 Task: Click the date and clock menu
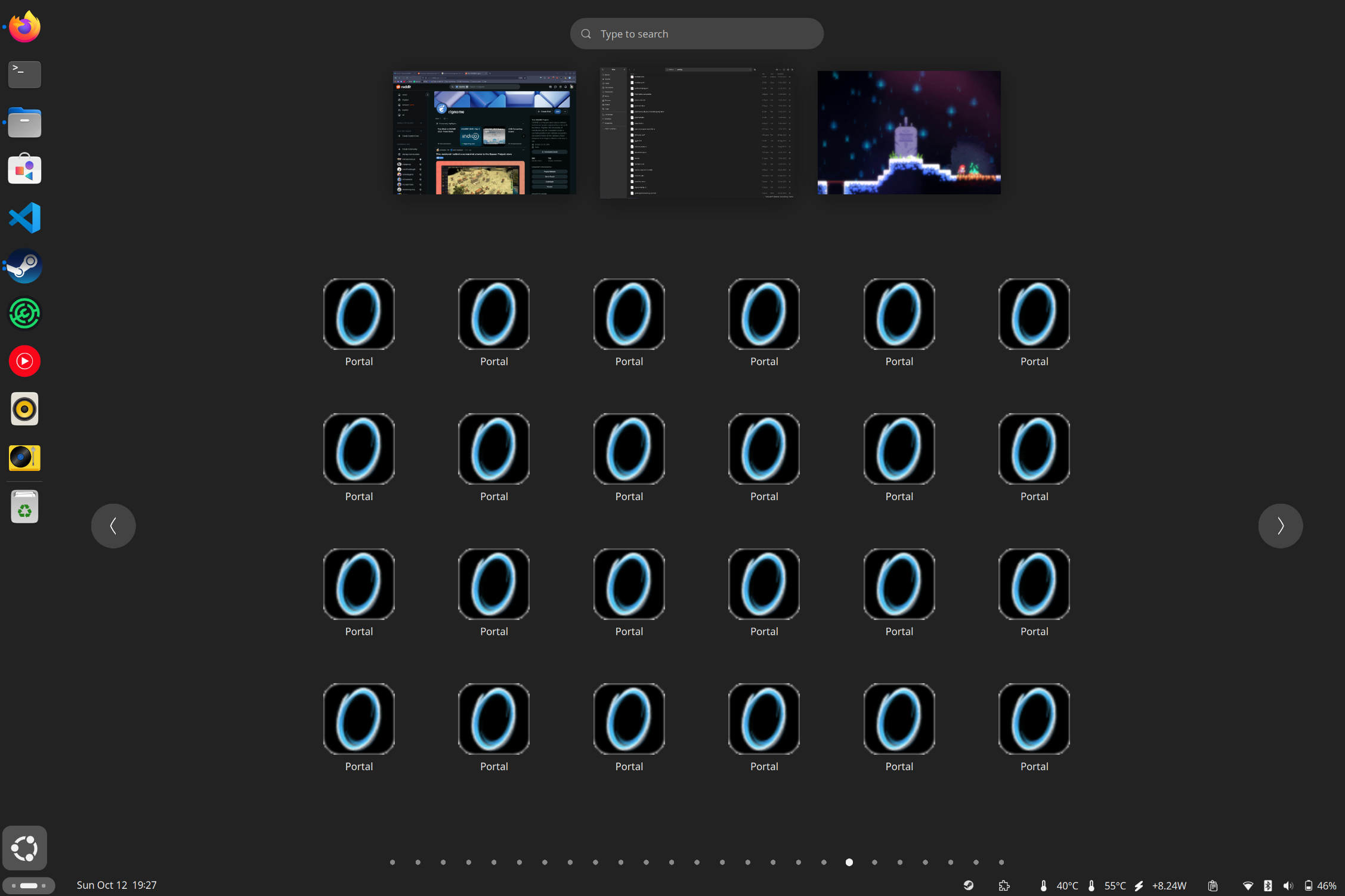(117, 885)
